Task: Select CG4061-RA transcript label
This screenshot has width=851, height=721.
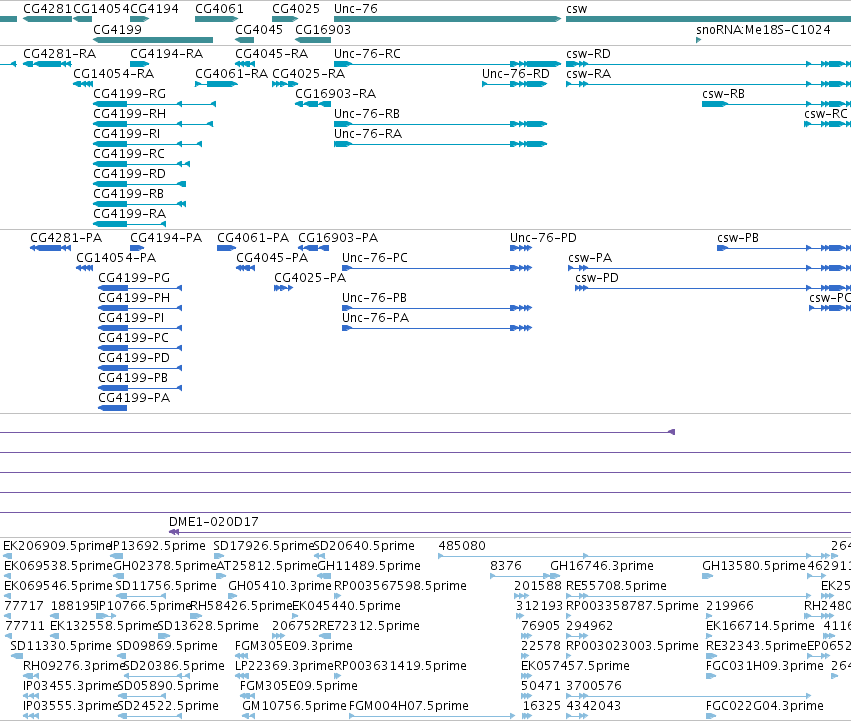Action: [232, 73]
